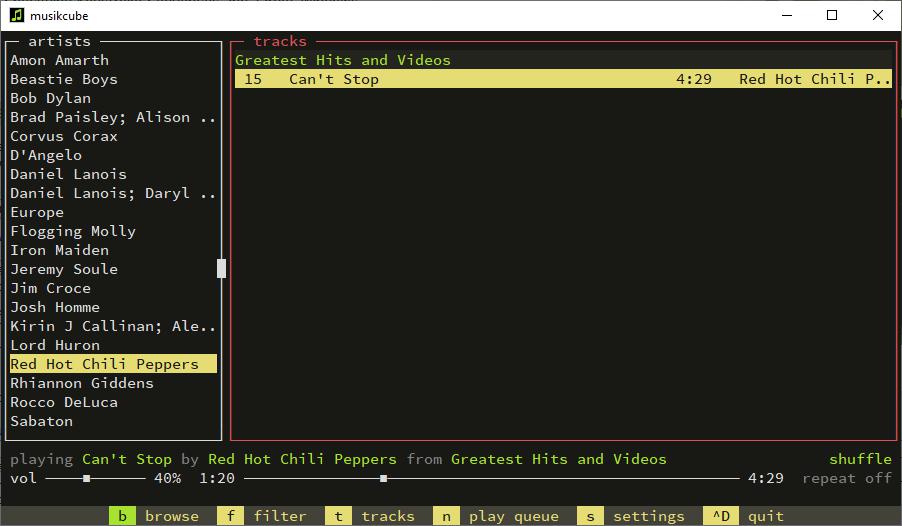Viewport: 902px width, 526px height.
Task: Select artist Amon Amarth
Action: pos(113,60)
